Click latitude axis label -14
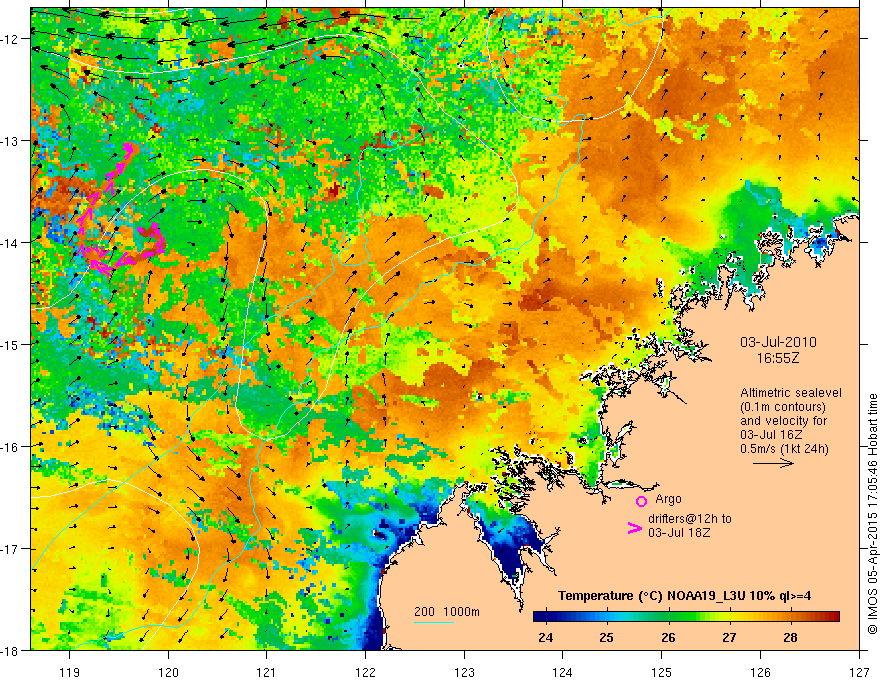 point(11,243)
